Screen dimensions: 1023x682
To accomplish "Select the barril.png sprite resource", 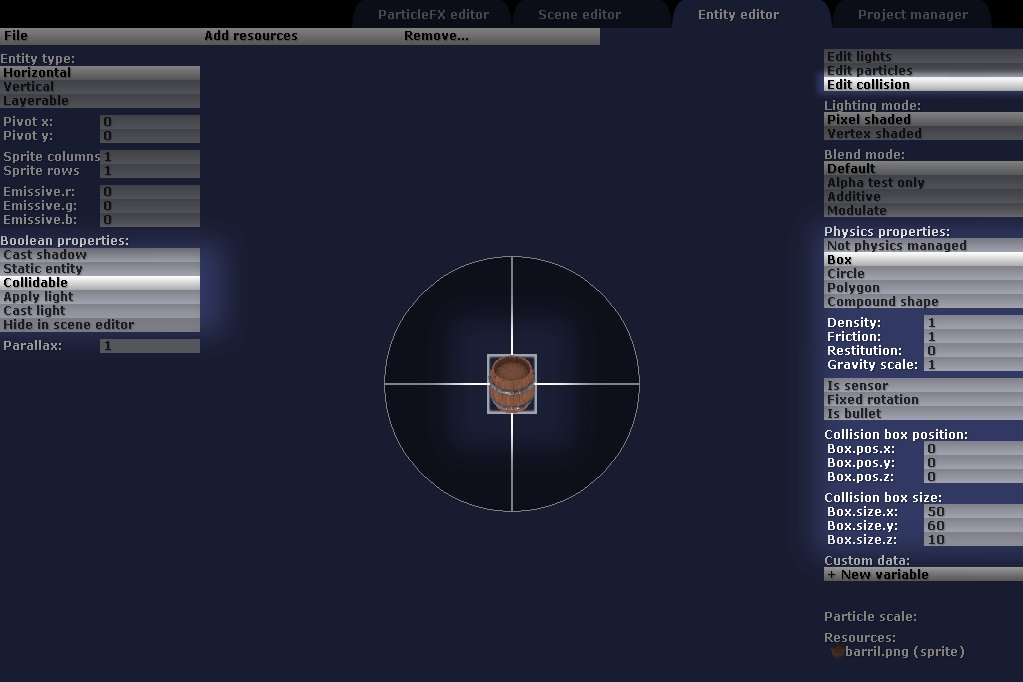I will click(x=904, y=652).
